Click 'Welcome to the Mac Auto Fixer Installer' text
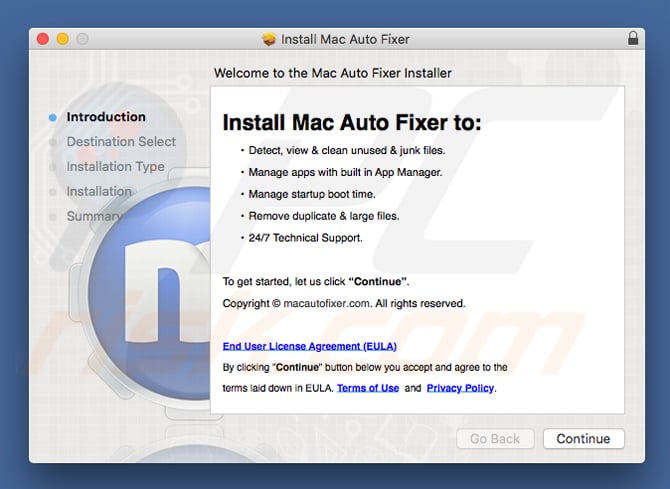The image size is (670, 489). tap(332, 73)
